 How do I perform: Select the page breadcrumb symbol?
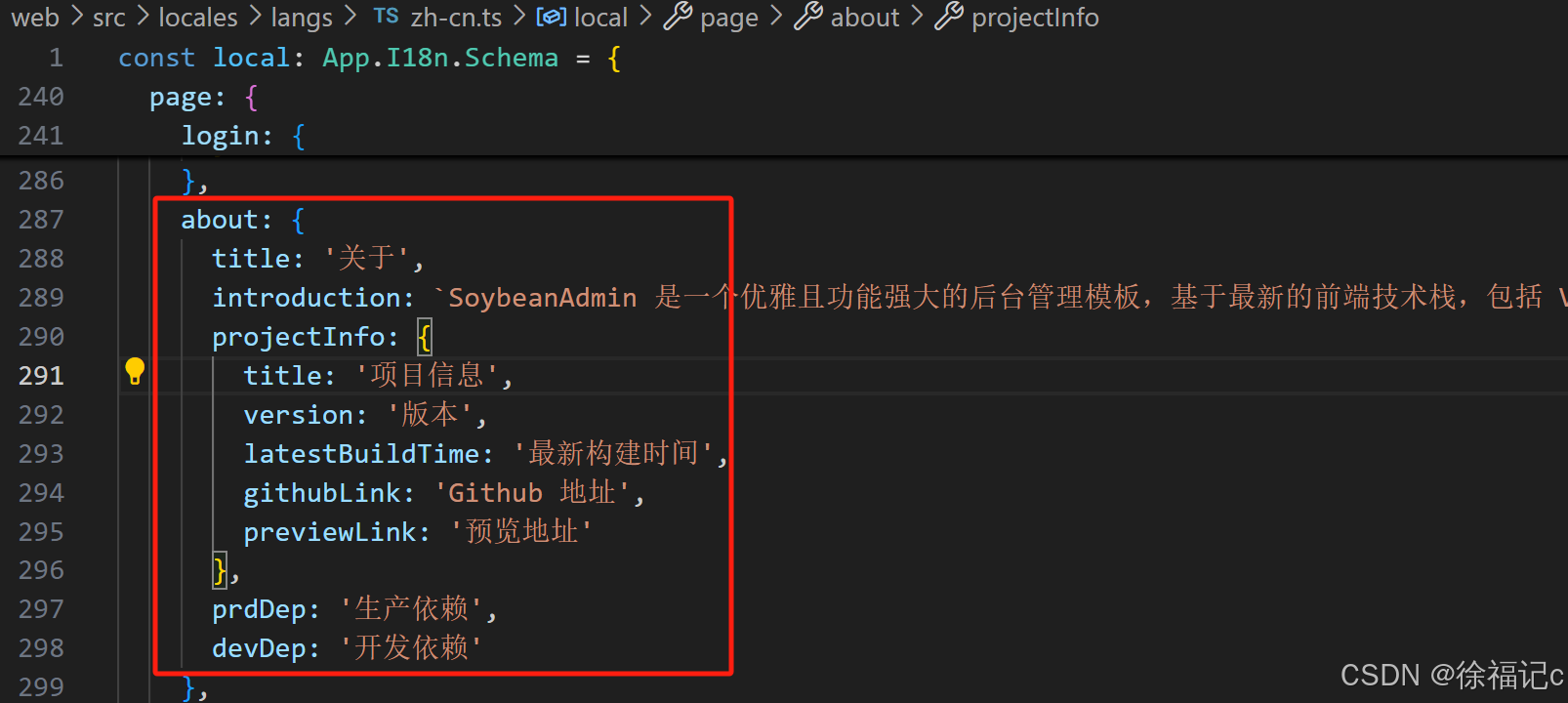729,18
